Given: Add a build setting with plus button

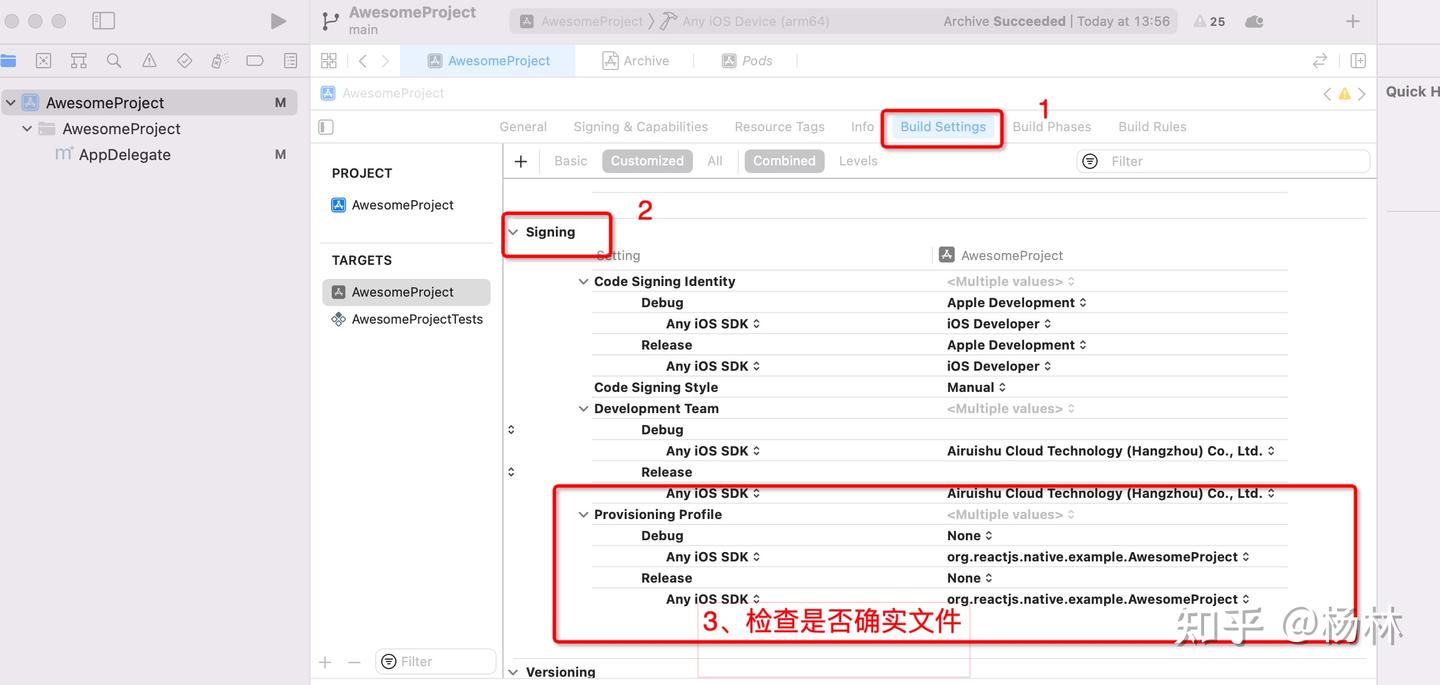Looking at the screenshot, I should (520, 161).
